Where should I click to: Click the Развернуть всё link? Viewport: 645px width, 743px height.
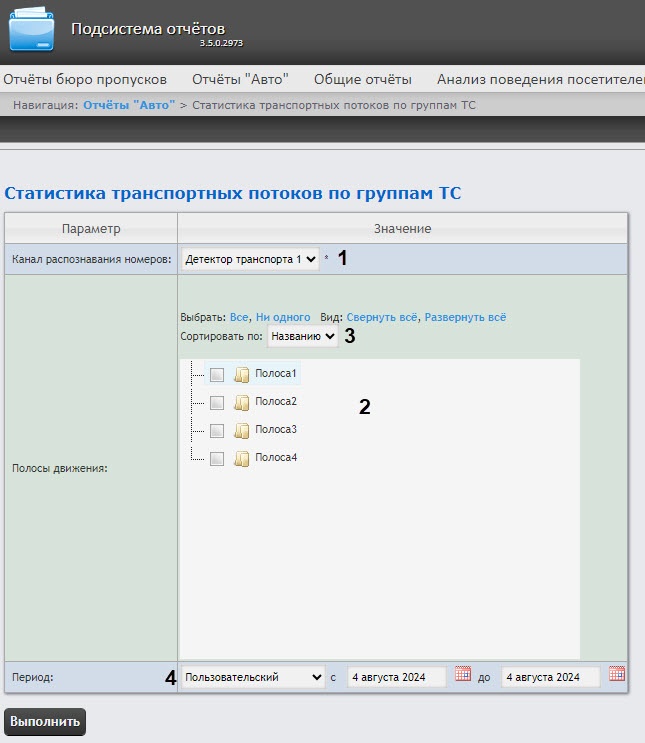[x=465, y=316]
